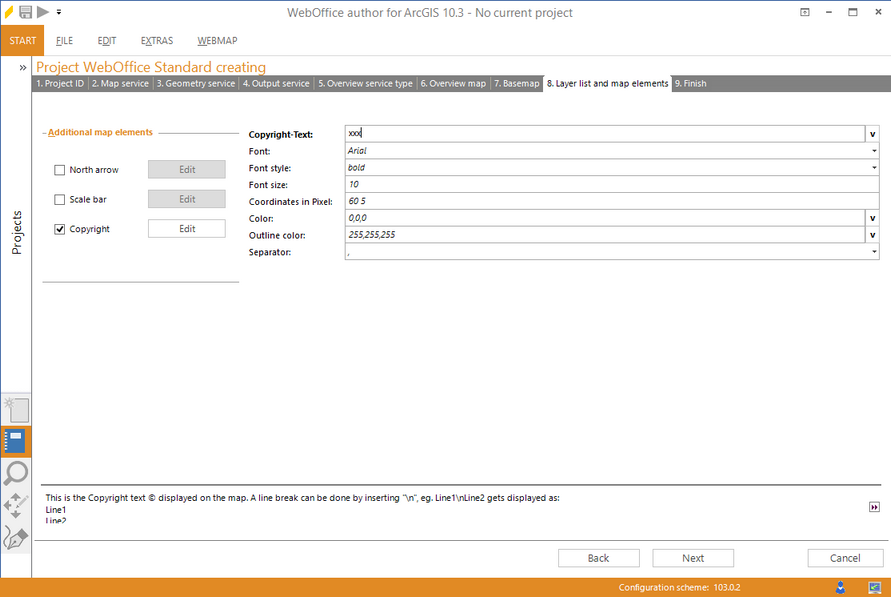
Task: Open the EXTRAS menu
Action: click(156, 41)
